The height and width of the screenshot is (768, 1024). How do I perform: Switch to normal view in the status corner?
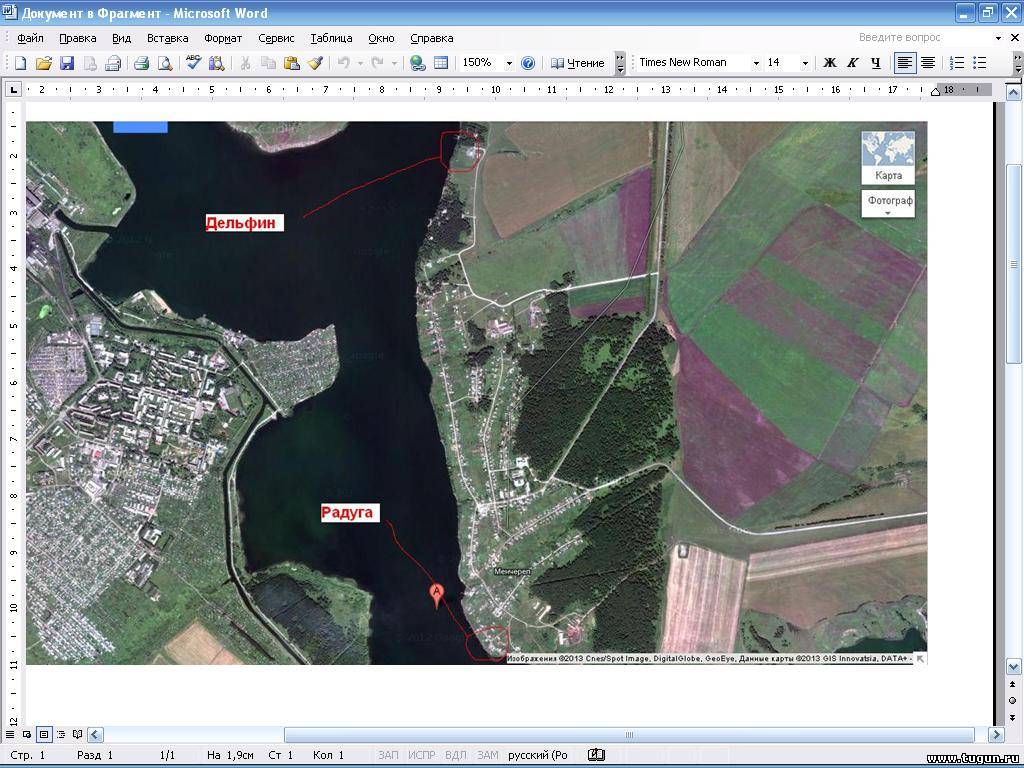[10, 735]
